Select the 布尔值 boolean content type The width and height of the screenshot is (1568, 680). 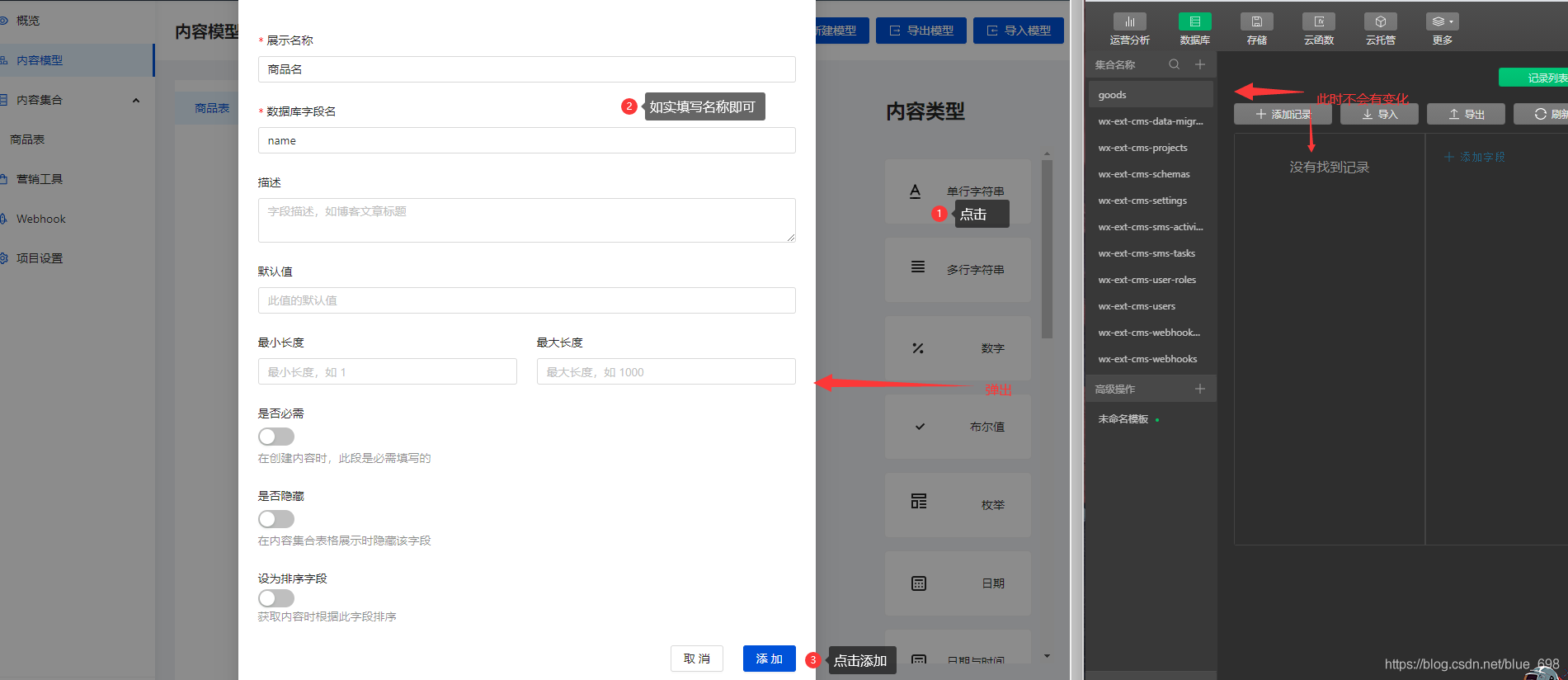coord(958,427)
